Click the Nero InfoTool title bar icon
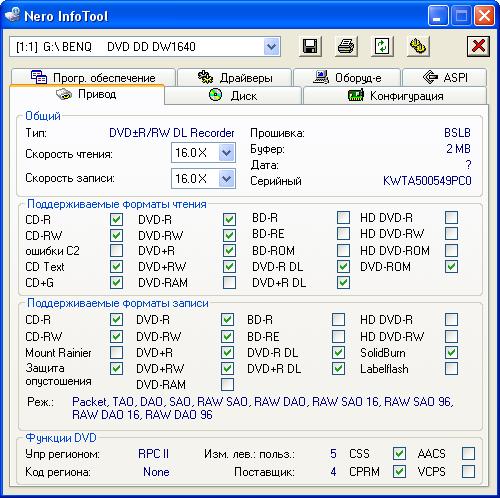Screen dimensions: 500x498 tap(13, 15)
